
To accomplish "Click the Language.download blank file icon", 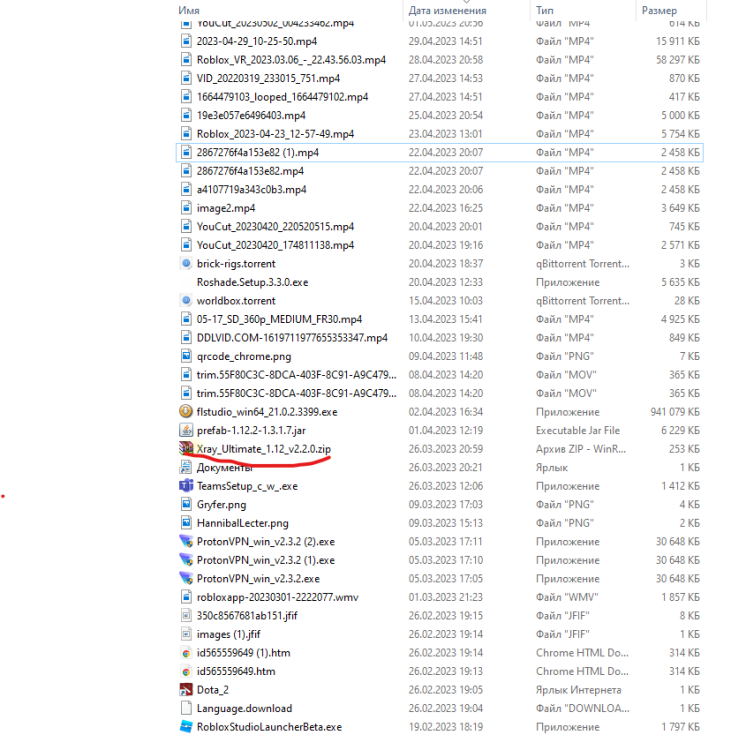I will [186, 708].
